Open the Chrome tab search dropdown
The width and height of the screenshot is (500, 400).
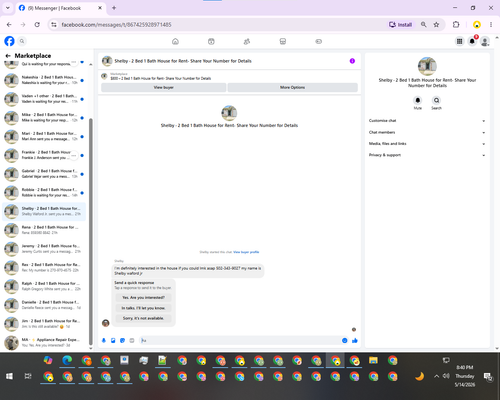pyautogui.click(x=8, y=8)
